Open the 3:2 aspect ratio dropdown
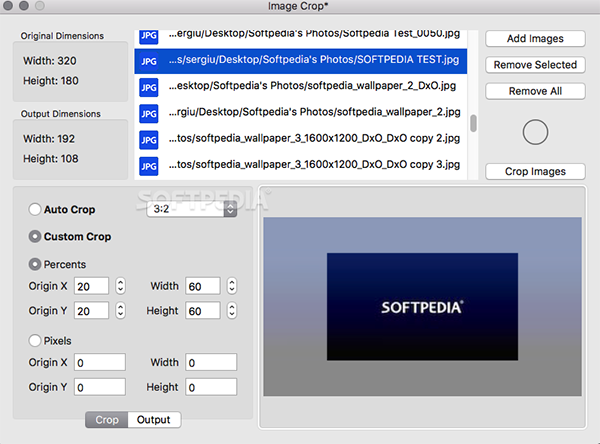The width and height of the screenshot is (600, 444). [192, 209]
